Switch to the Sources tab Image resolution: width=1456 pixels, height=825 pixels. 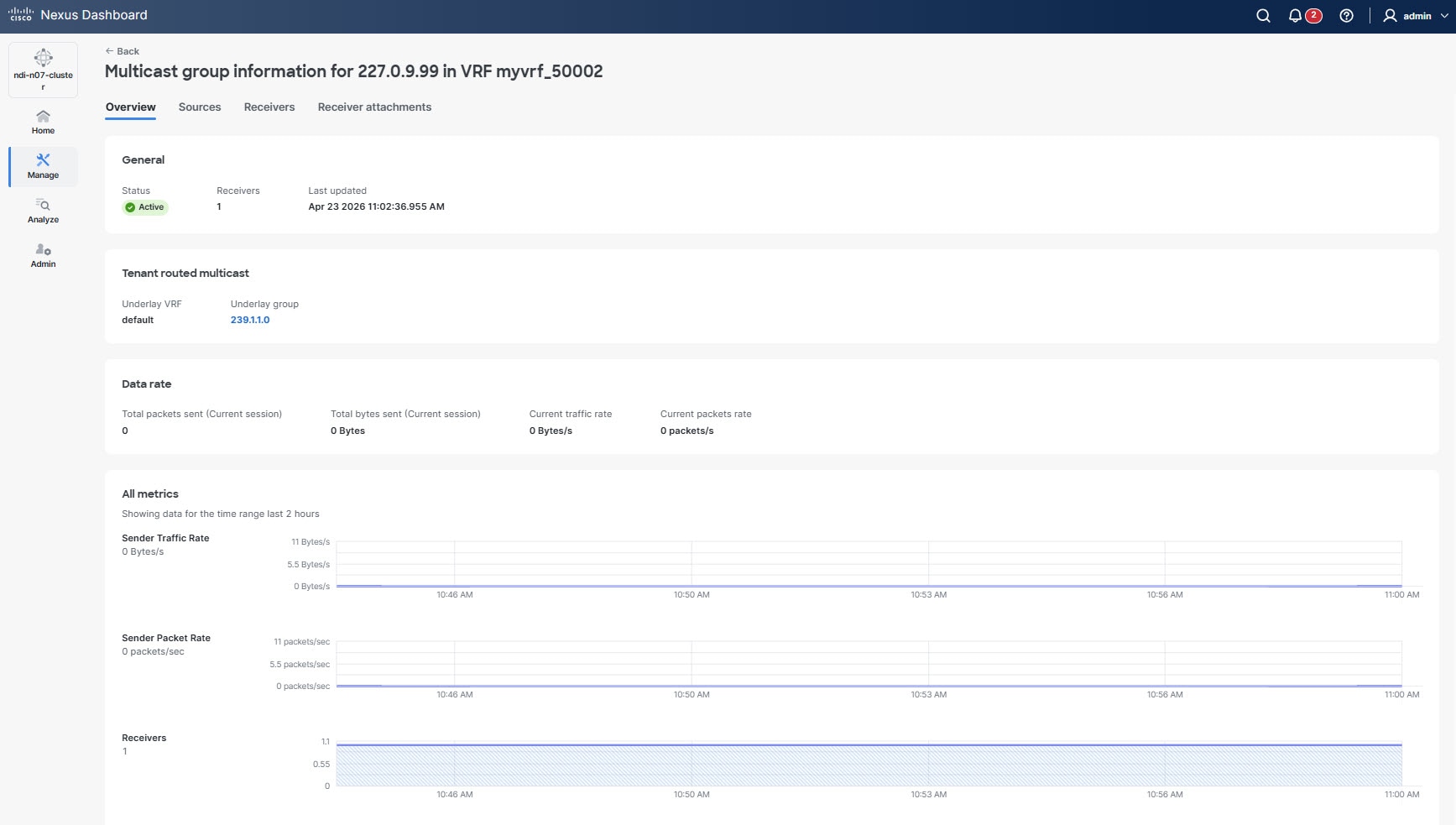pos(200,107)
